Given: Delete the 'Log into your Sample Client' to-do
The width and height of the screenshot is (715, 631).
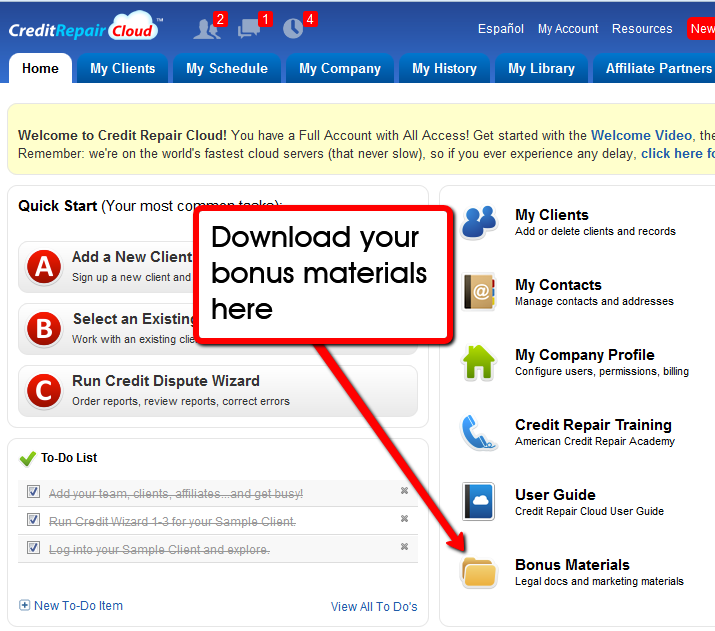Looking at the screenshot, I should tap(404, 546).
